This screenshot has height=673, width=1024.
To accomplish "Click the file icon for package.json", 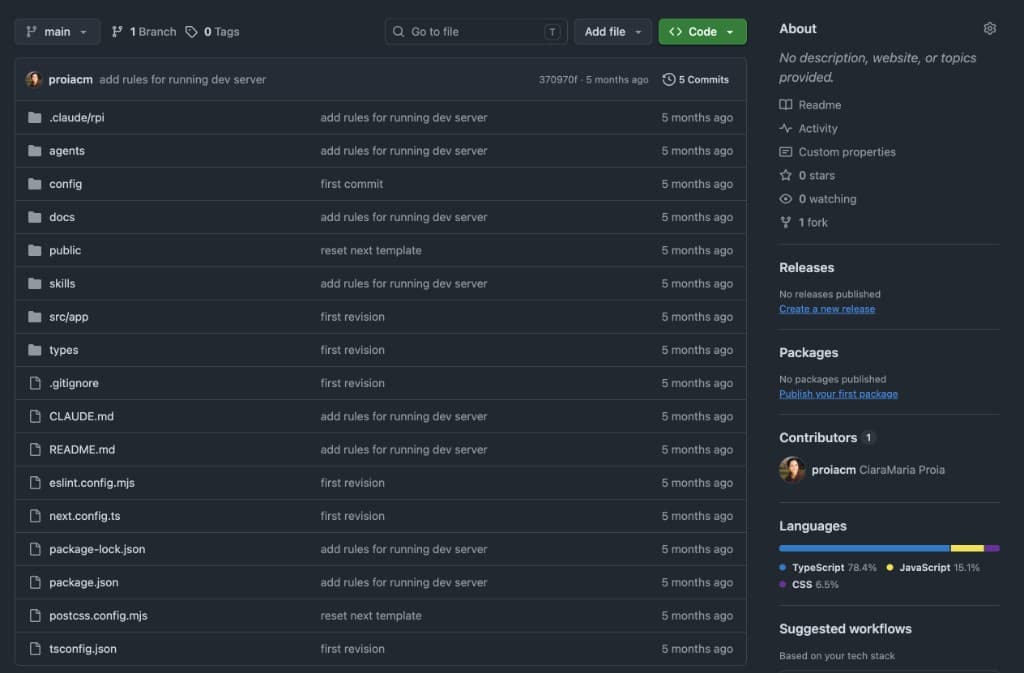I will [35, 582].
